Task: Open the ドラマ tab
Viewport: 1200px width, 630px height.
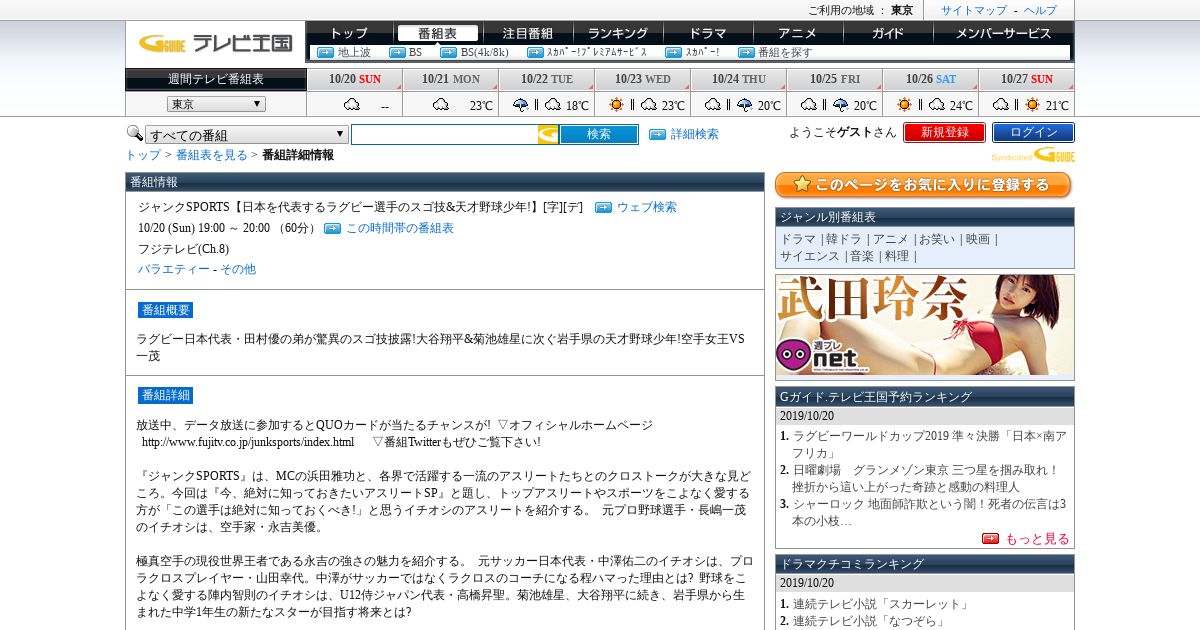Action: pos(707,33)
